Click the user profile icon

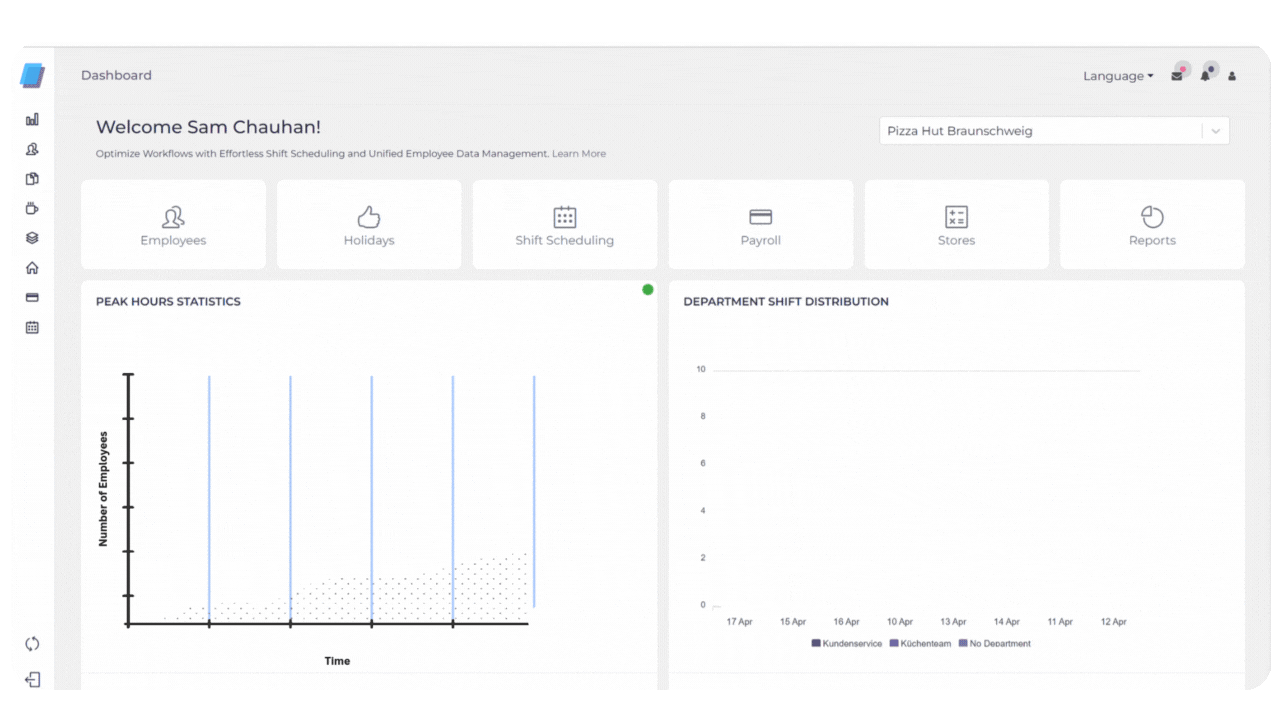[x=1232, y=76]
